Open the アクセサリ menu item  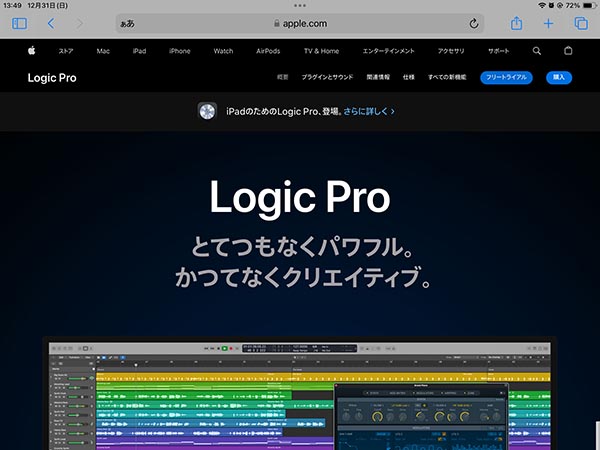451,51
